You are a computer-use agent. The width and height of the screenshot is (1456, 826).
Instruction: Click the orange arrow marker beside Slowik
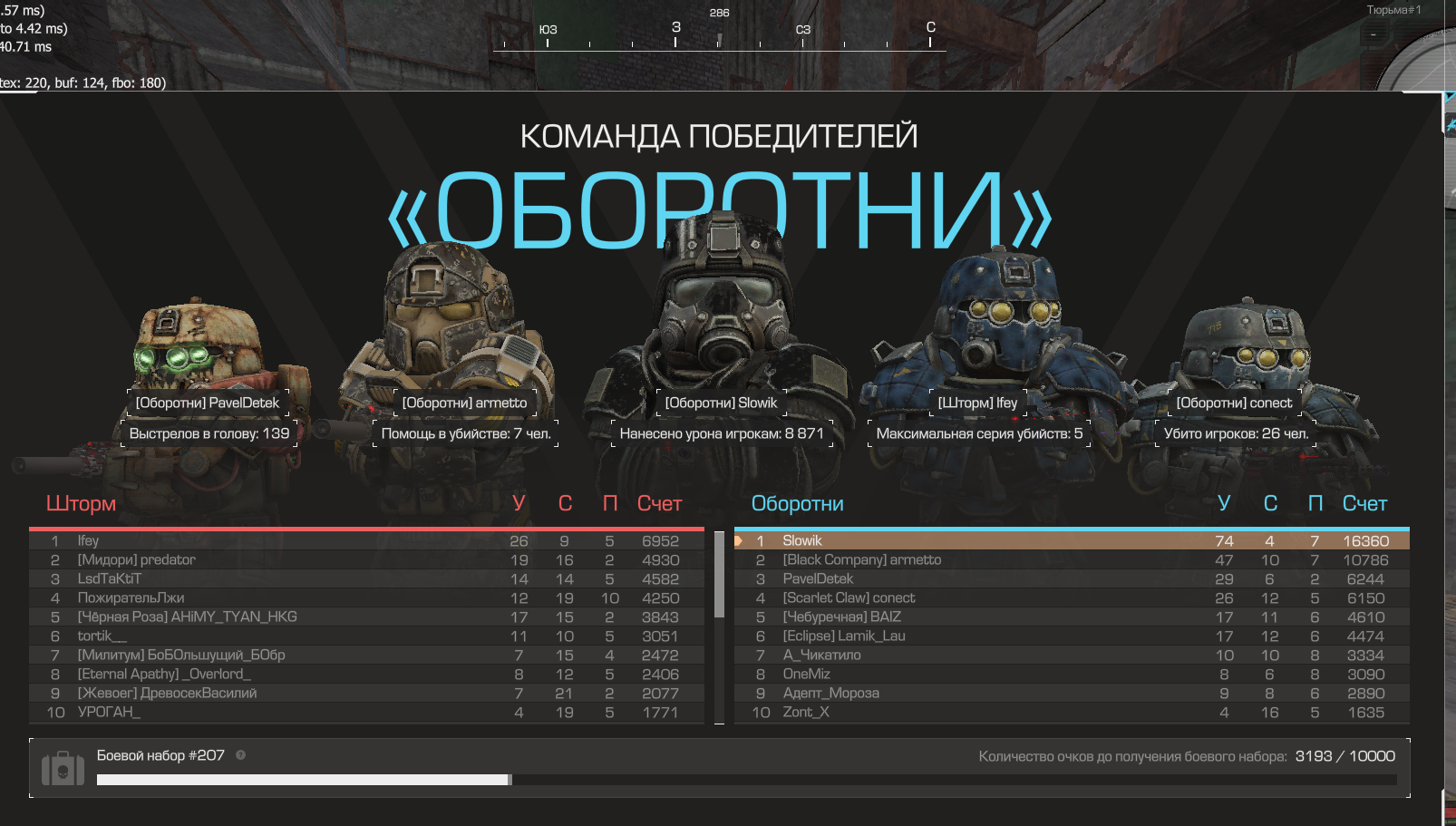pyautogui.click(x=739, y=540)
